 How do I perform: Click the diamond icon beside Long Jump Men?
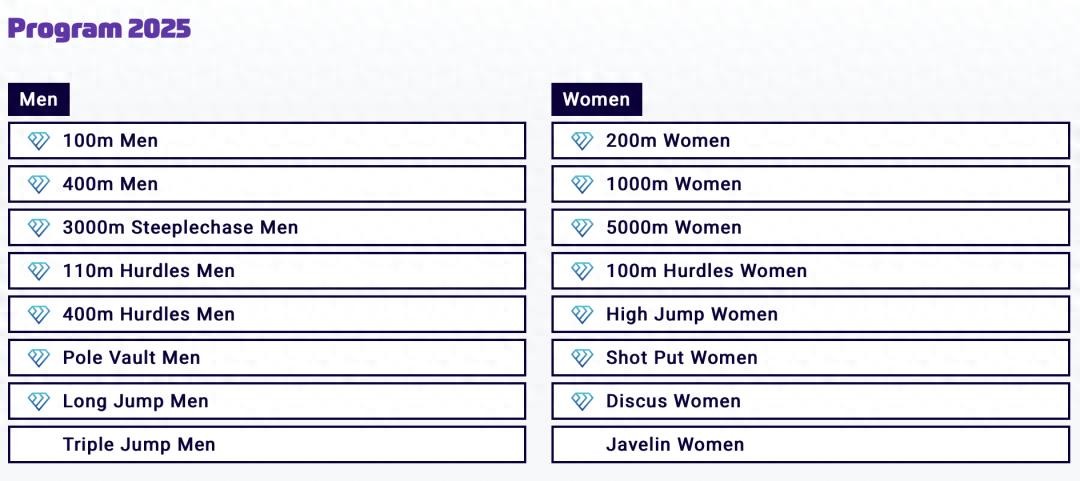(39, 402)
